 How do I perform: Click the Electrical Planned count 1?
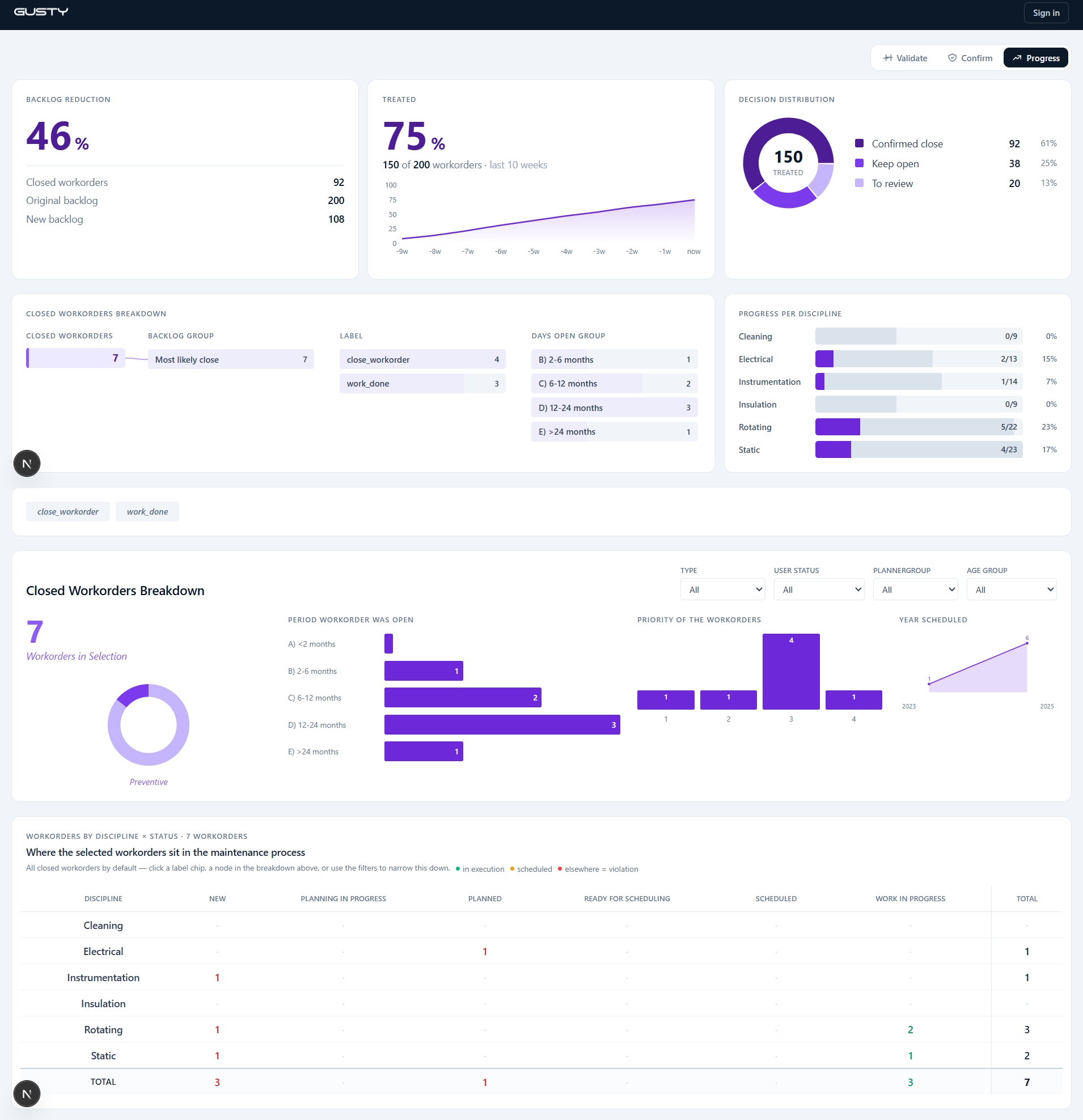pos(485,952)
